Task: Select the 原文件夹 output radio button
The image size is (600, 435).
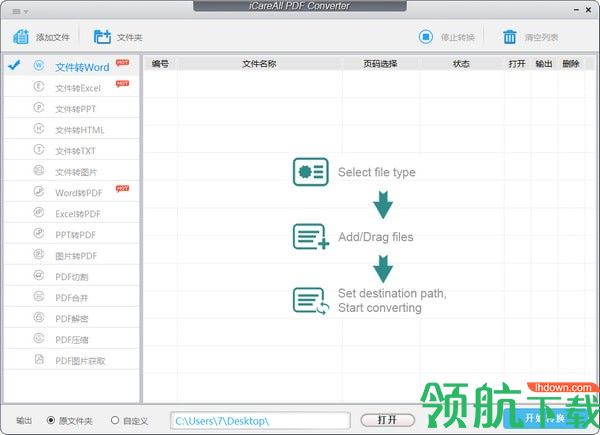Action: pyautogui.click(x=51, y=420)
